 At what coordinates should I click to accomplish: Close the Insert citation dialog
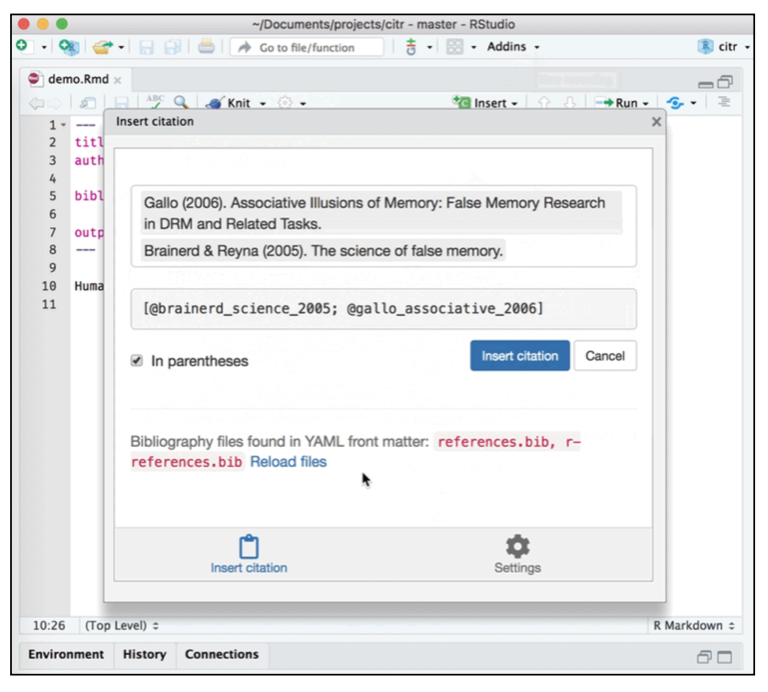pos(656,122)
